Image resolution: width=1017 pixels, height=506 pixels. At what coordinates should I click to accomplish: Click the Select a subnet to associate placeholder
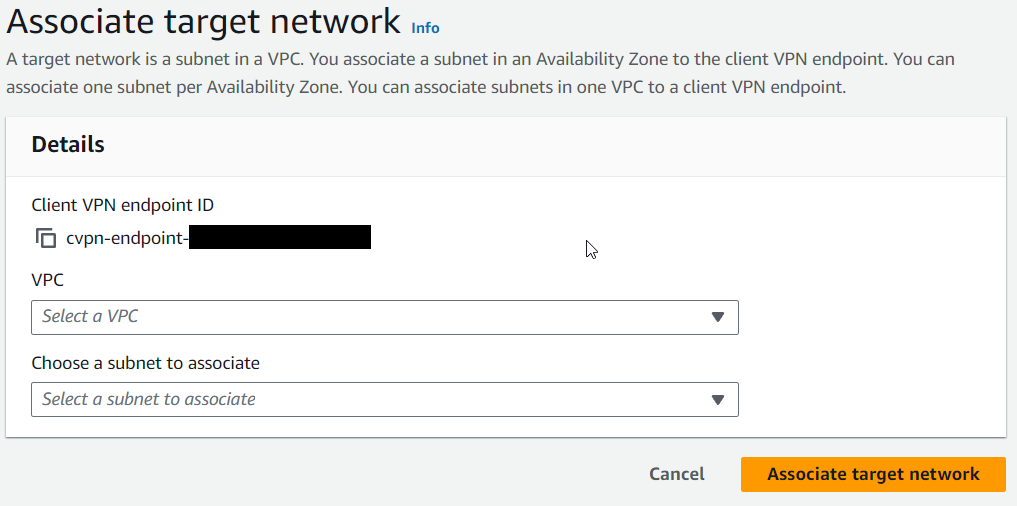(149, 399)
